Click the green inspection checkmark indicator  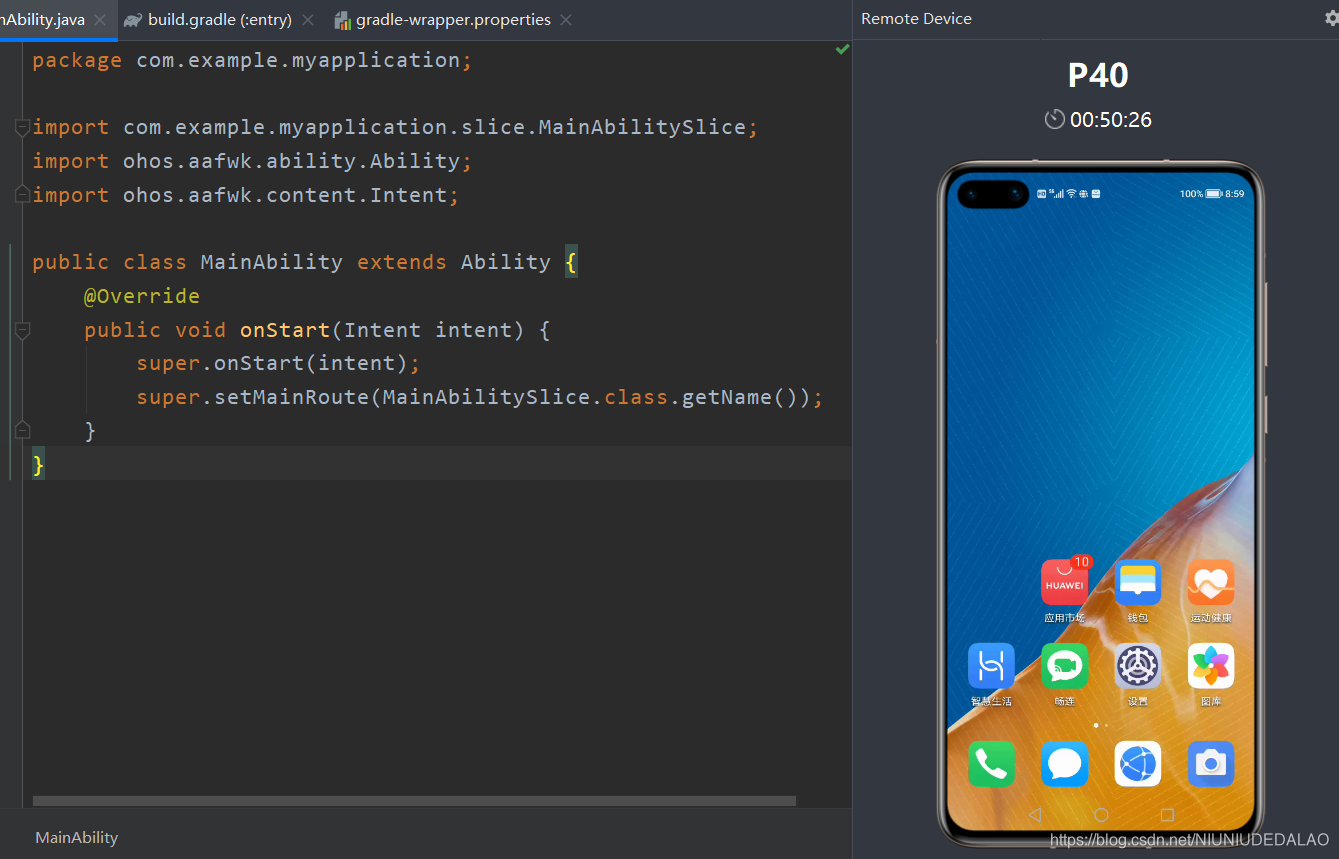[x=842, y=49]
